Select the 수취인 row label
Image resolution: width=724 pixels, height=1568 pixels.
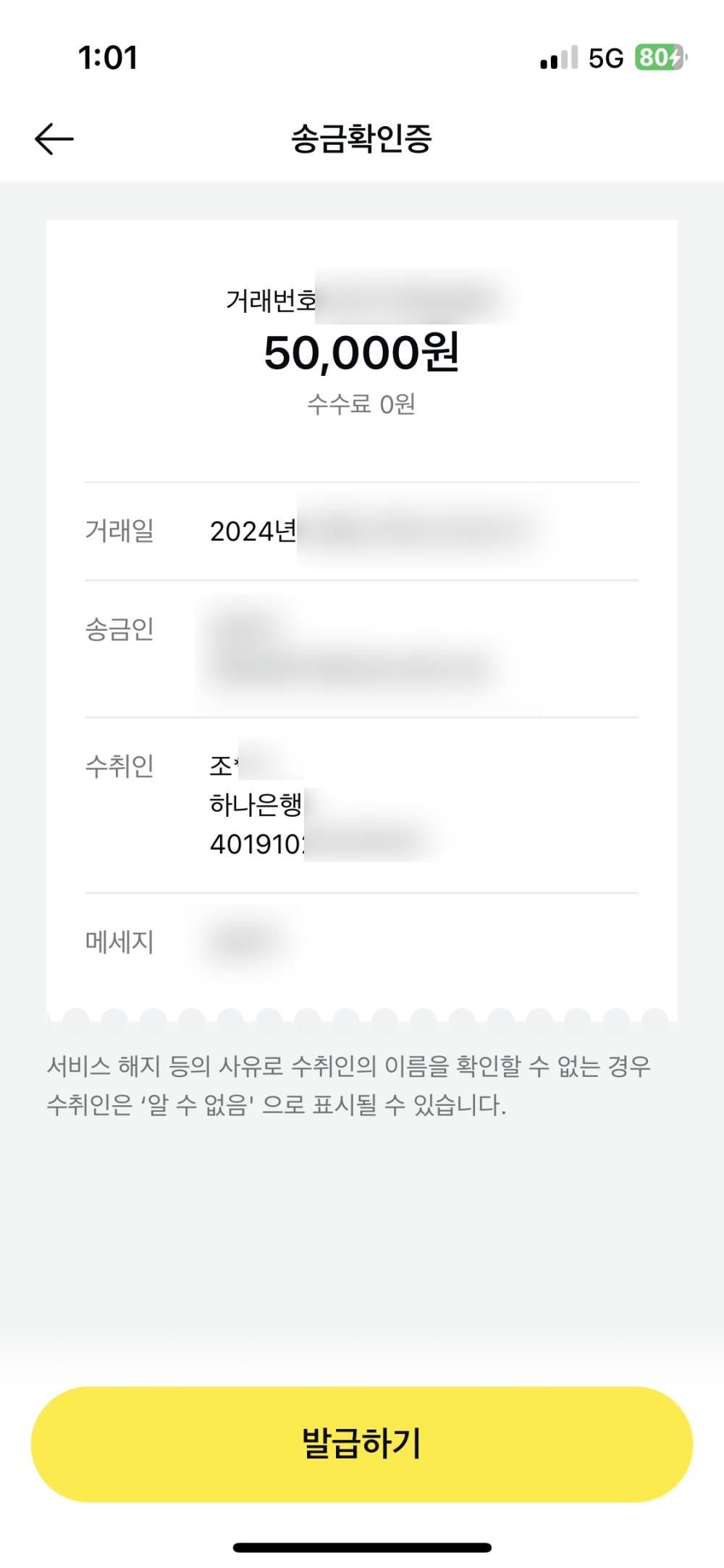(119, 766)
